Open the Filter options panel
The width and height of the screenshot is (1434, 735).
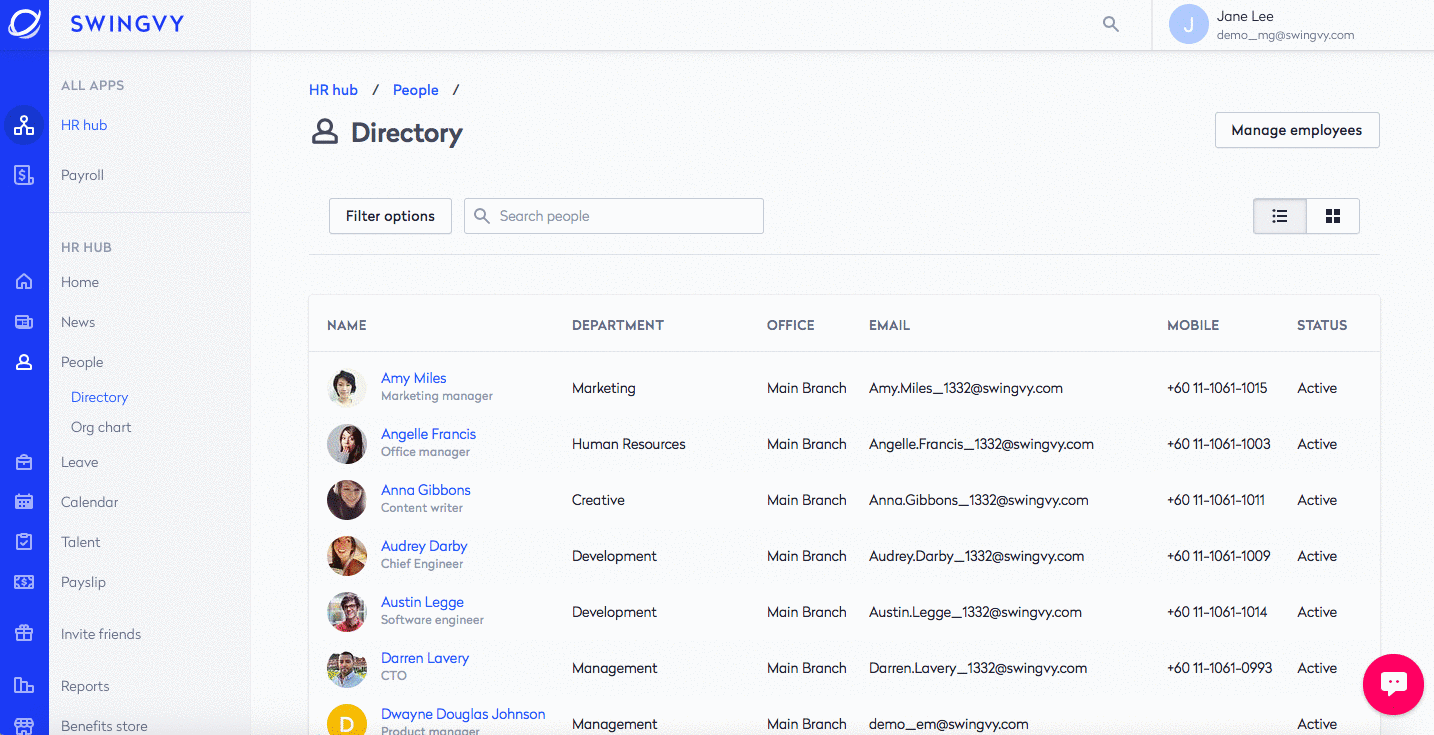(x=390, y=216)
